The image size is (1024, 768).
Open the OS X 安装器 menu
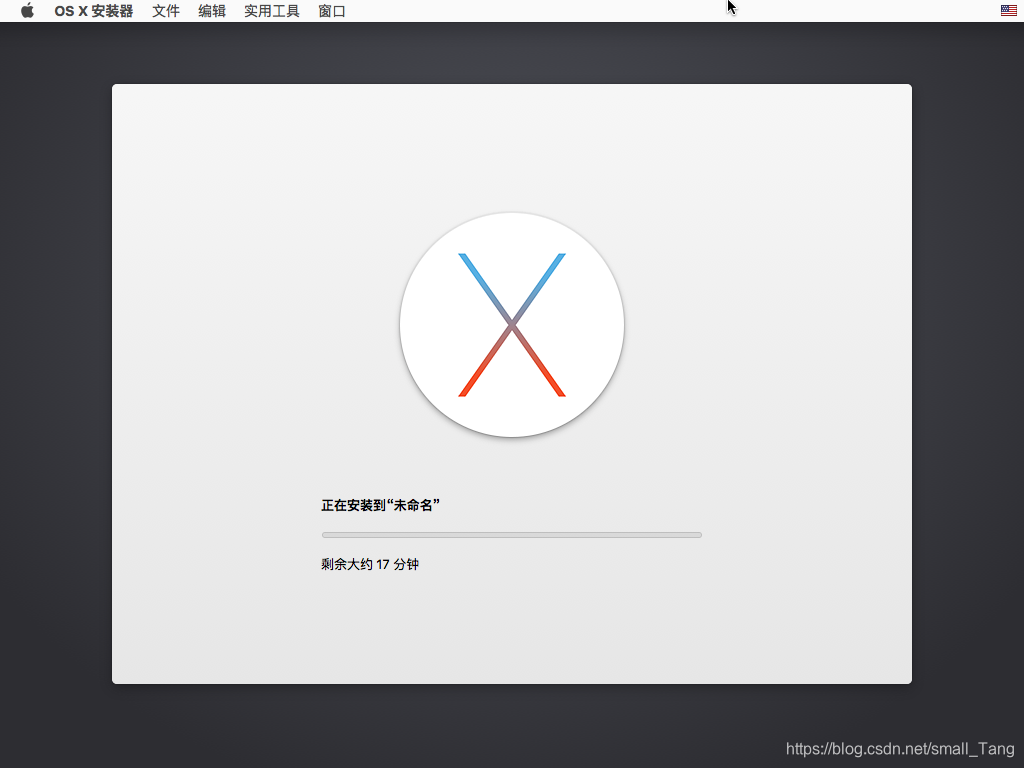point(93,11)
